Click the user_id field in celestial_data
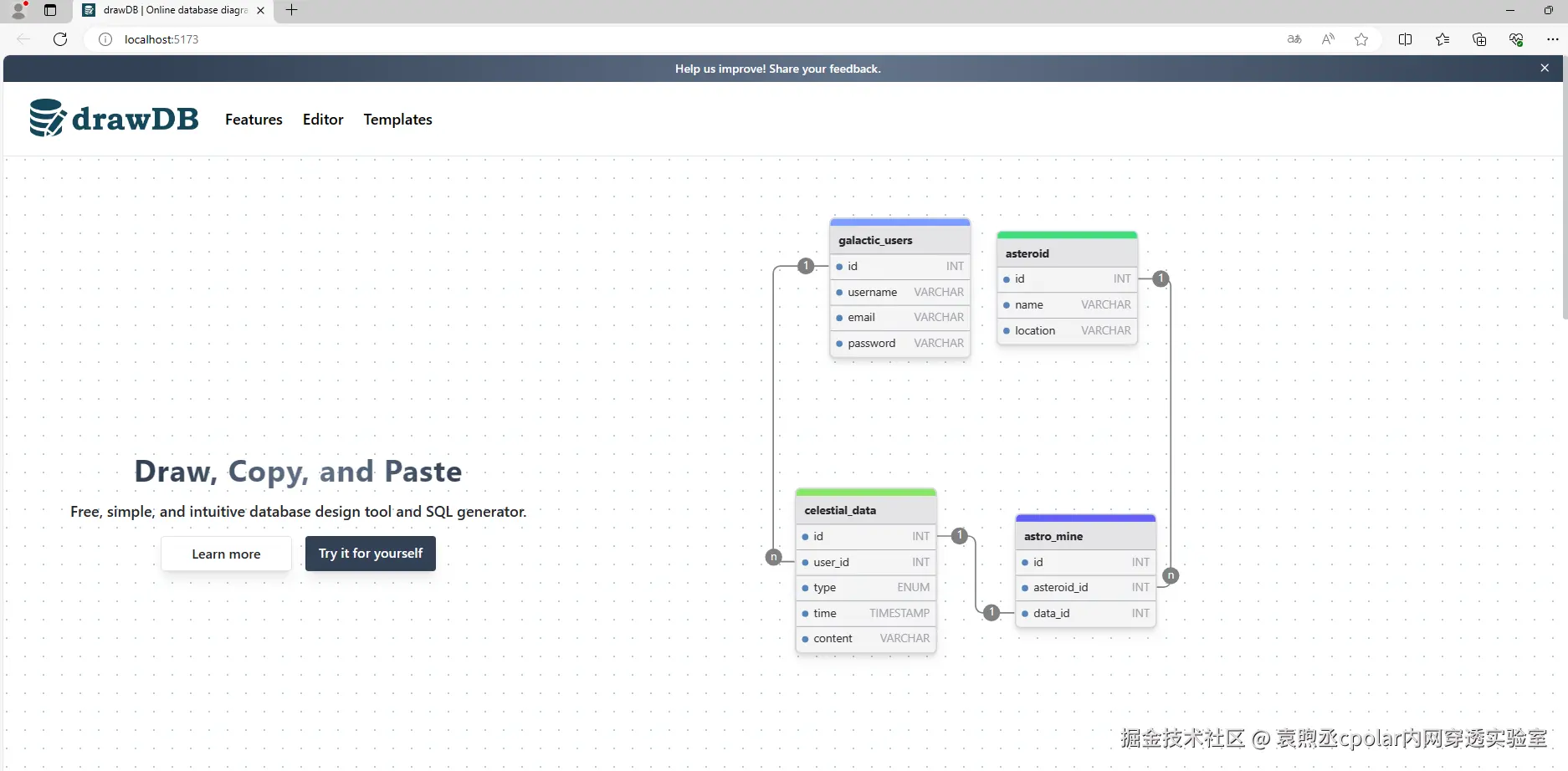 click(866, 562)
